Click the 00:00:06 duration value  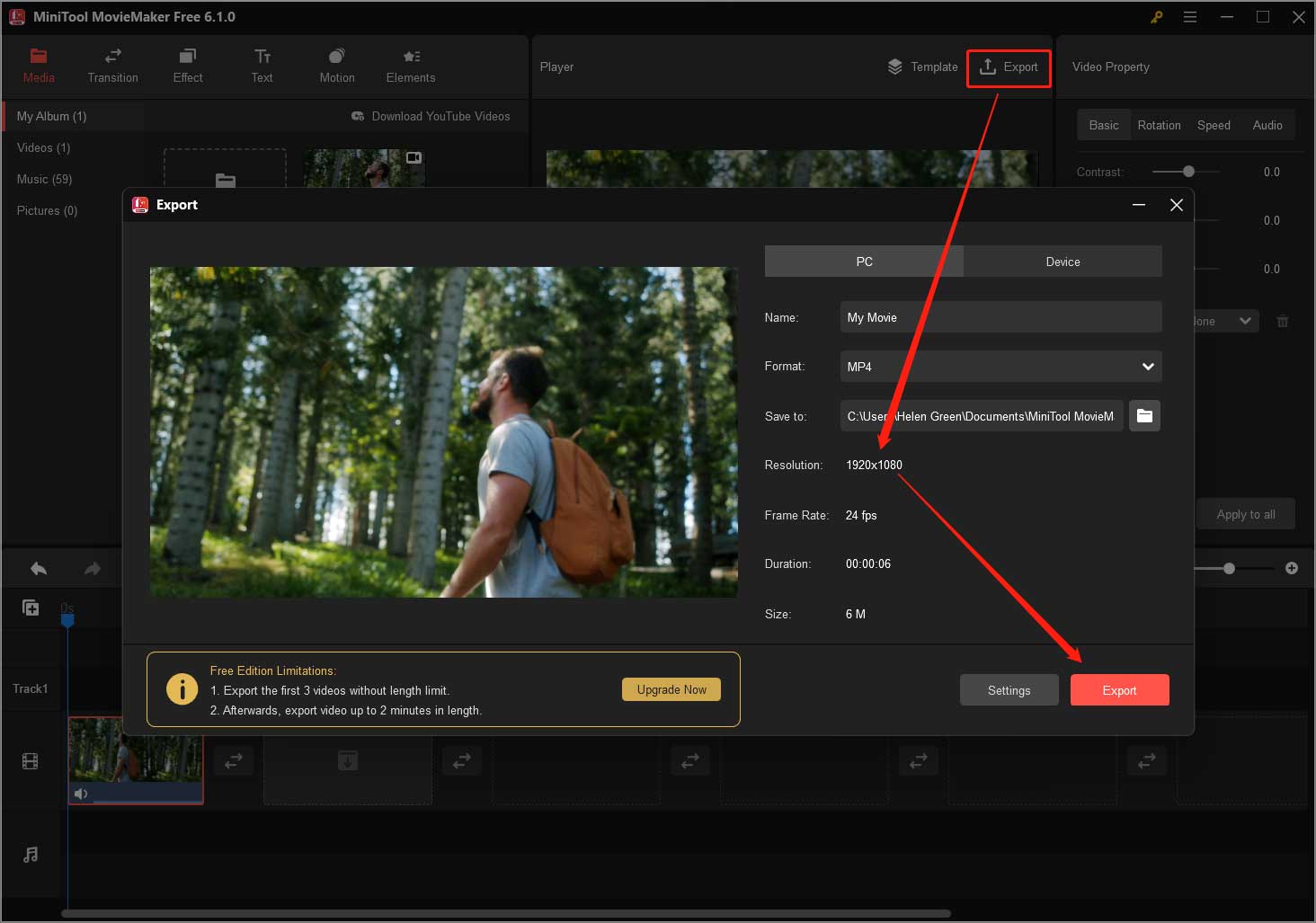[x=868, y=564]
